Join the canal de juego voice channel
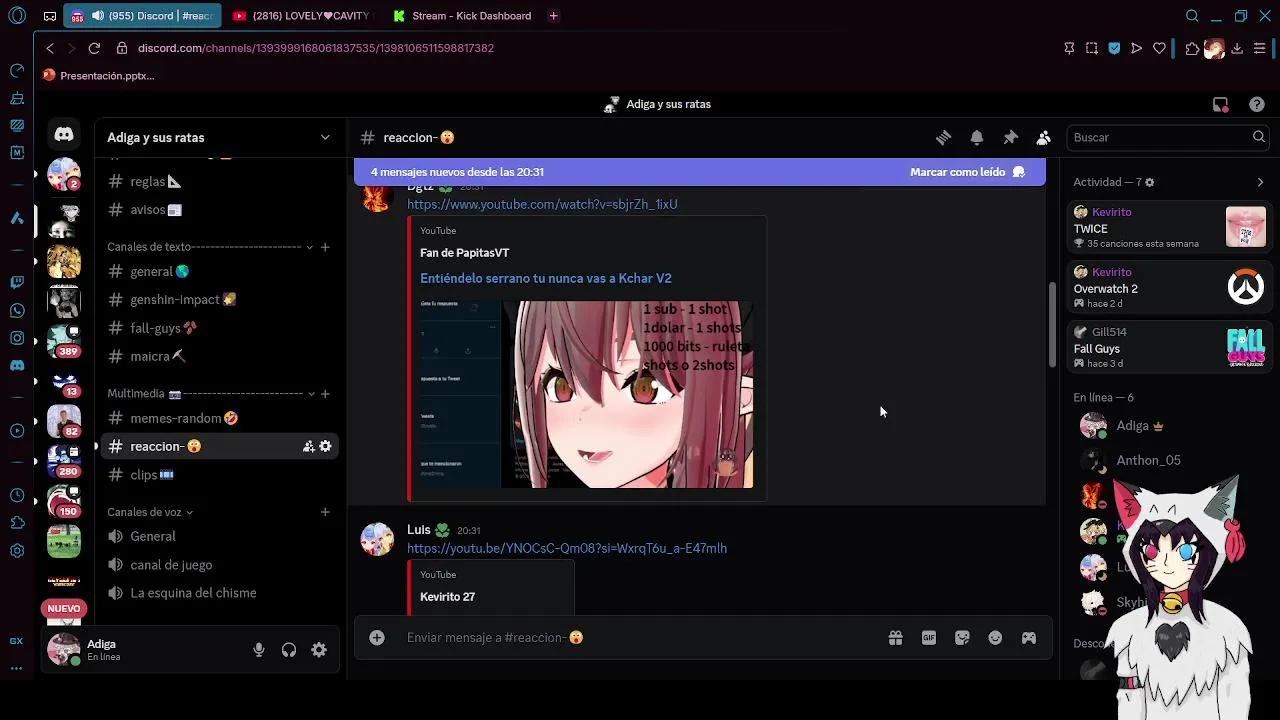Viewport: 1280px width, 720px height. coord(219,565)
